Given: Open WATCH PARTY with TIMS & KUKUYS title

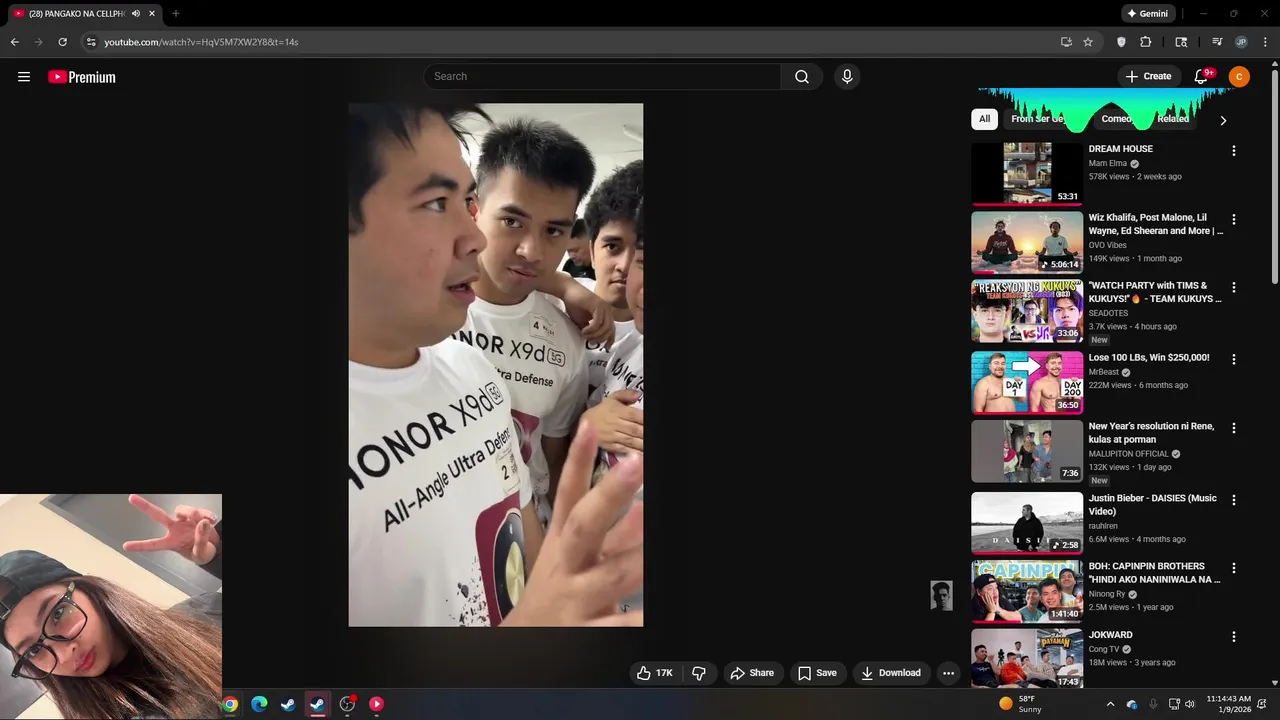Looking at the screenshot, I should click(1155, 292).
